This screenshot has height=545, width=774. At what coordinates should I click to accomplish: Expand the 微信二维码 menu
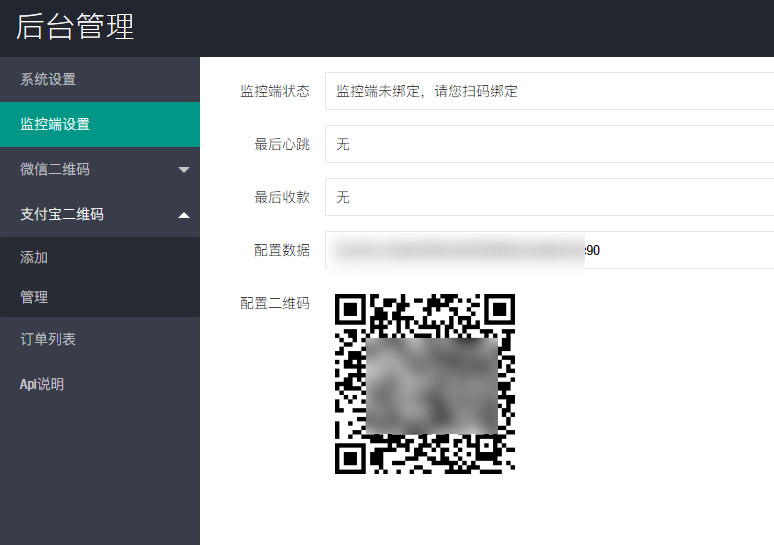coord(100,169)
